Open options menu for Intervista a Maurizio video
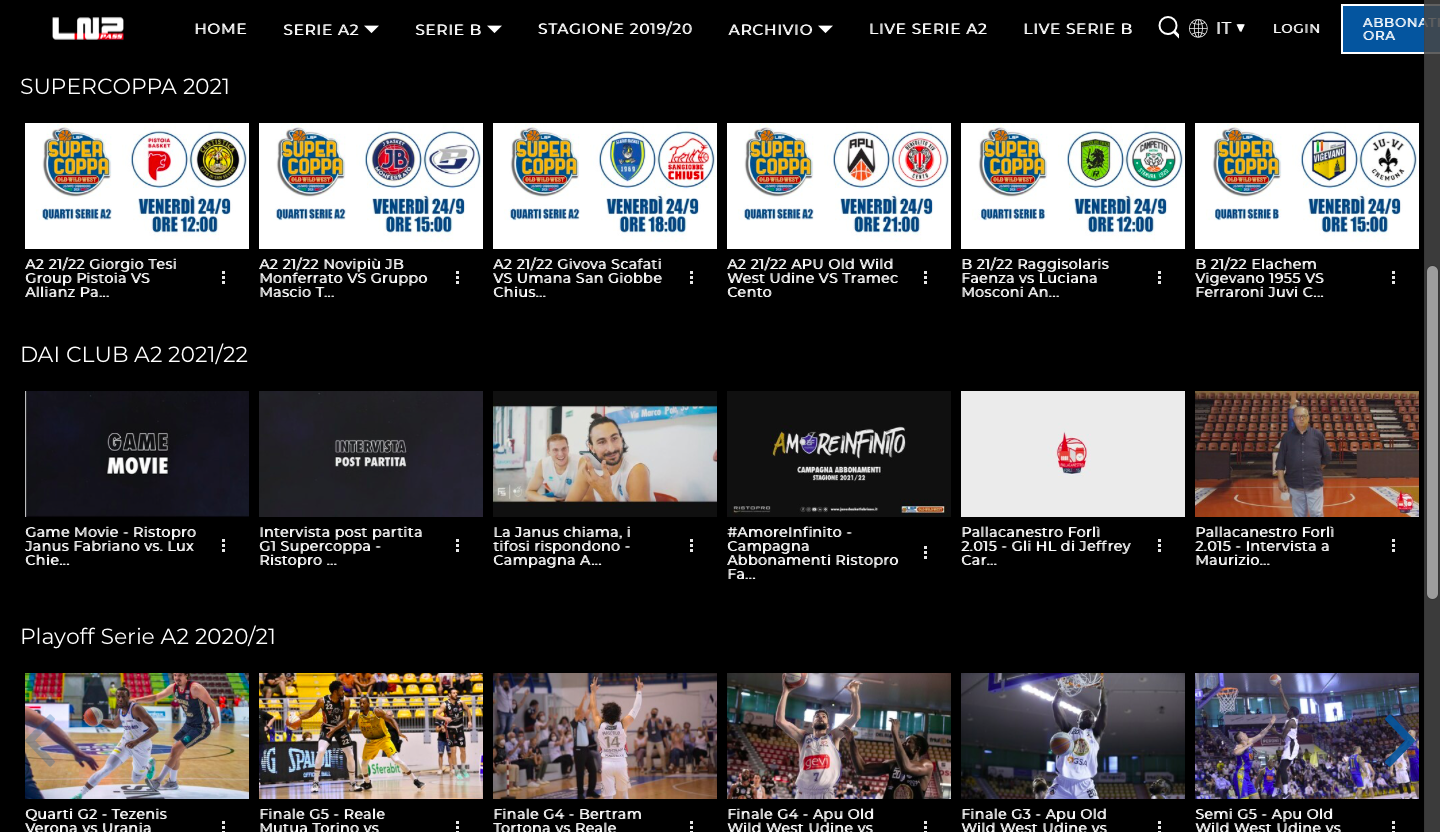Screen dimensions: 1440x832 coord(1393,546)
